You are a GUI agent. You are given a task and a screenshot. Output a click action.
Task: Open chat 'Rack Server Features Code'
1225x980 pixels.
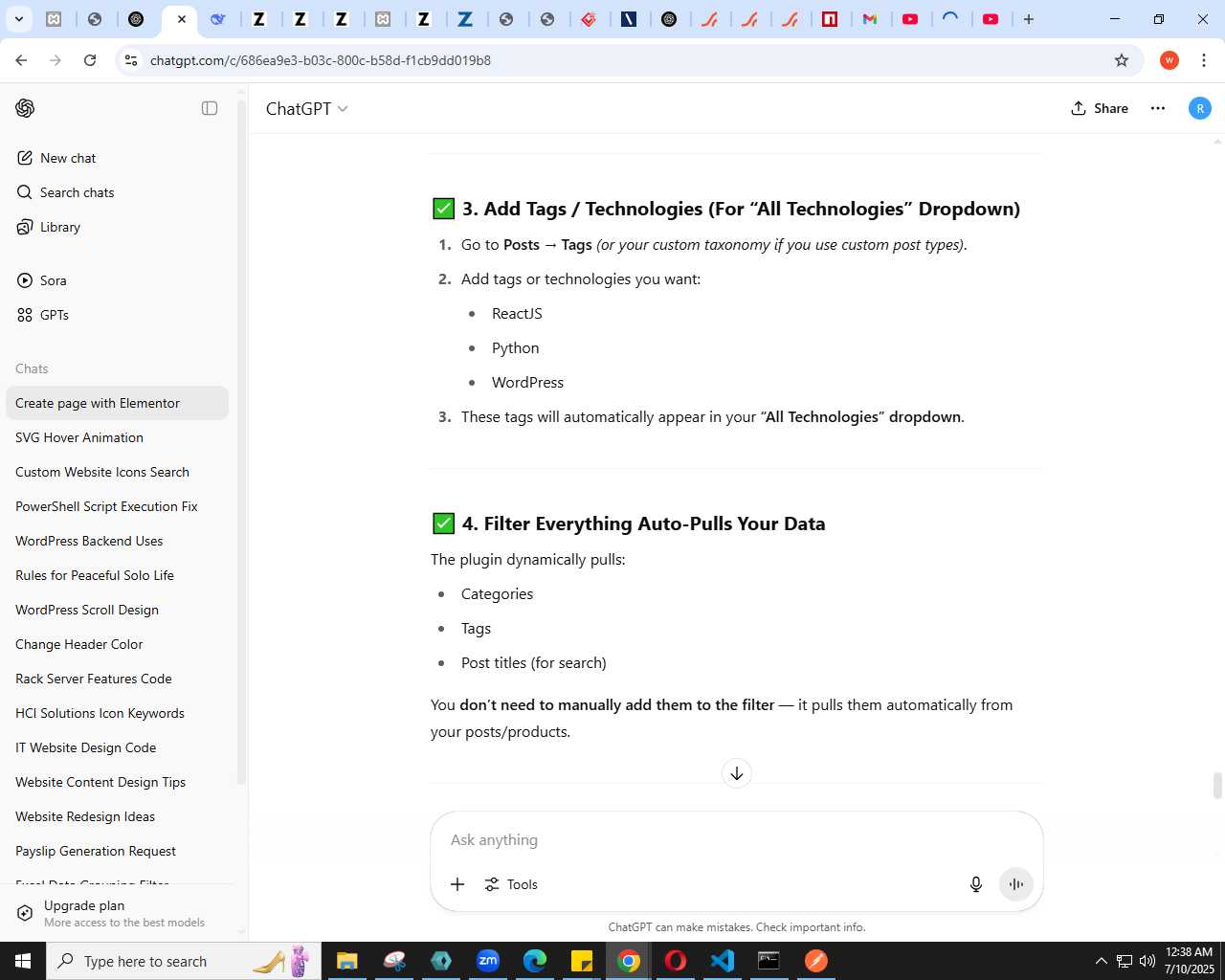pos(117,679)
